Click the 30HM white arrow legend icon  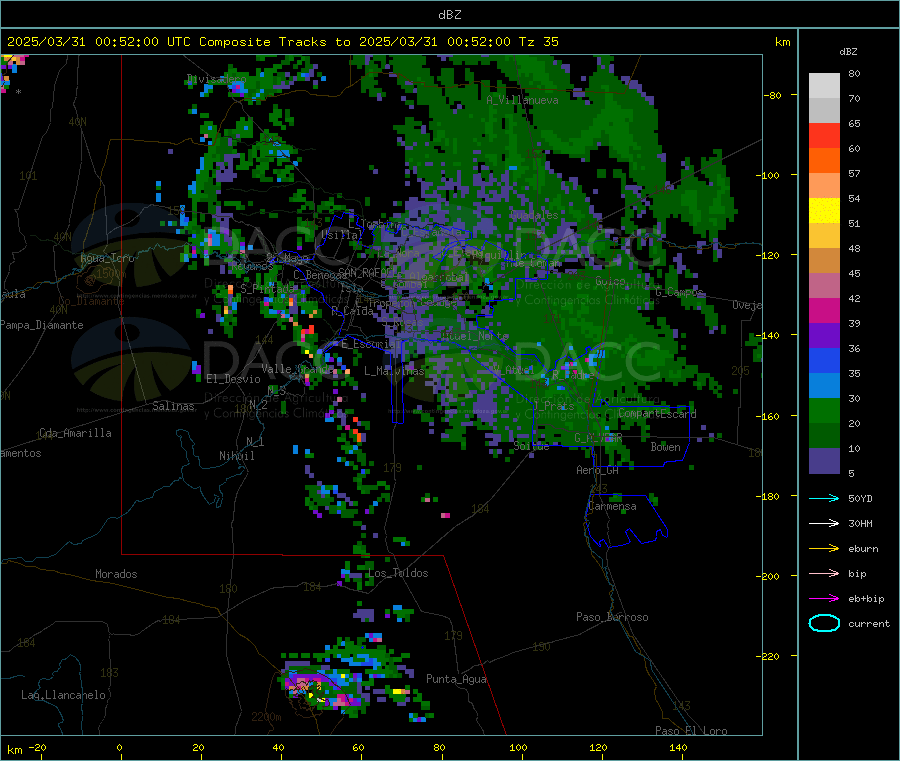point(824,523)
